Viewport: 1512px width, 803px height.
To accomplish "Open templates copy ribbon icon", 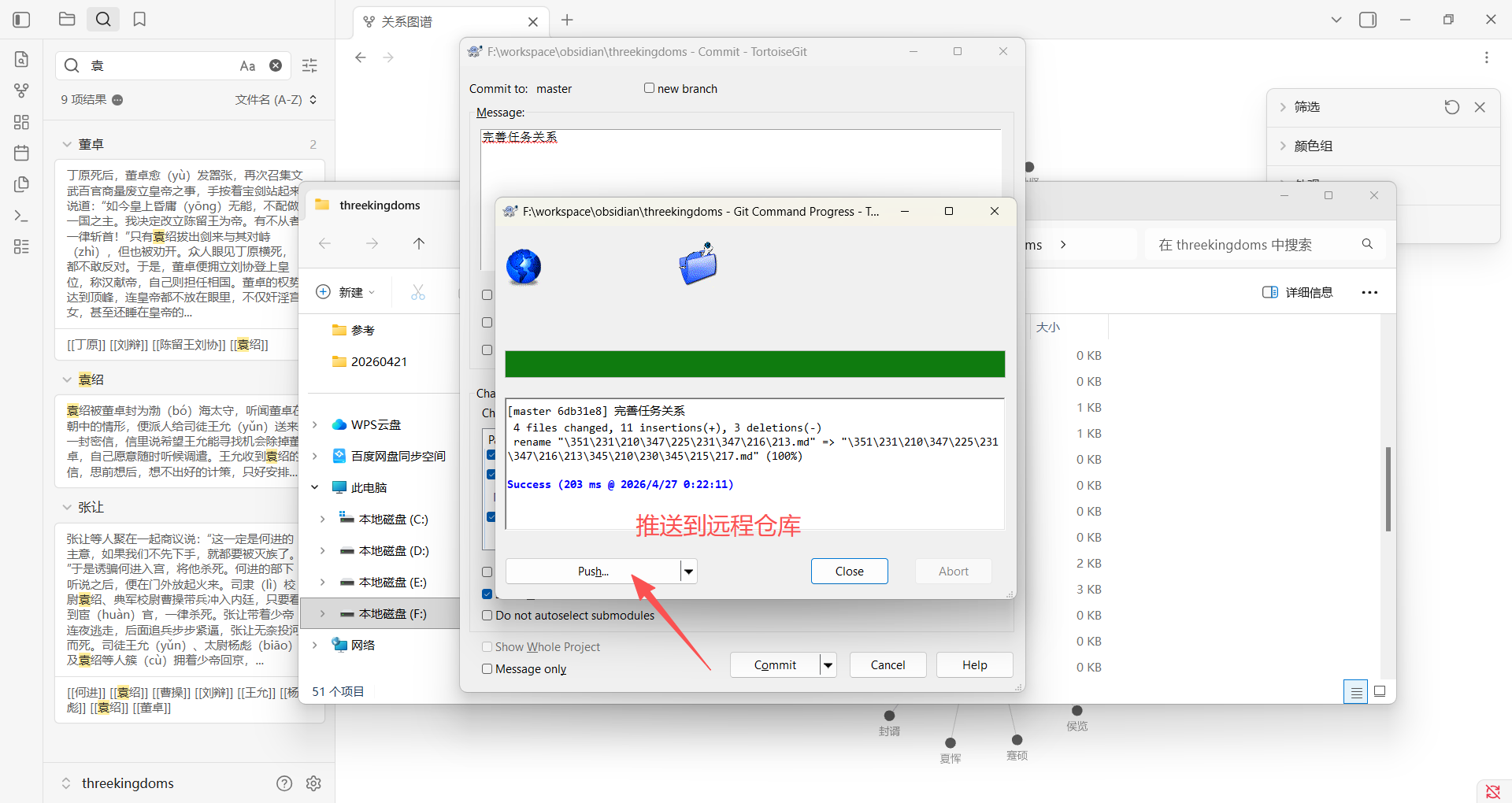I will [21, 184].
